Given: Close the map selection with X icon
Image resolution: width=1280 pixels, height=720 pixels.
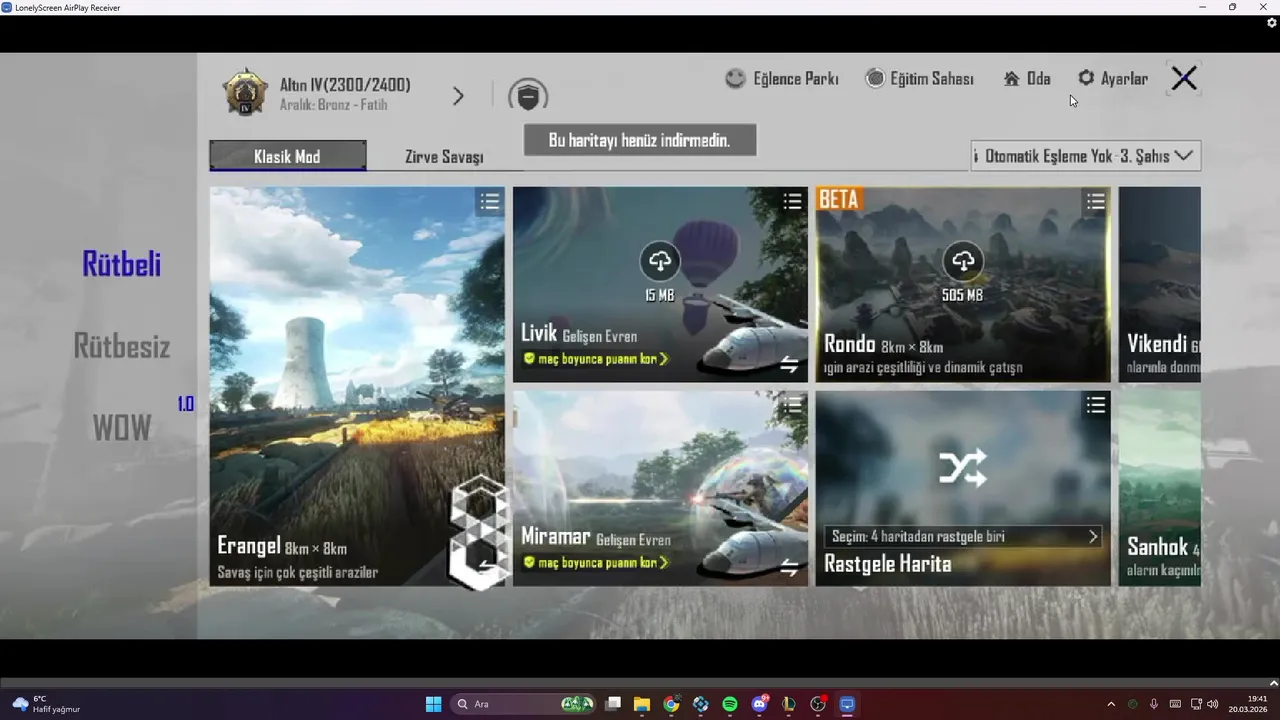Looking at the screenshot, I should coord(1184,78).
